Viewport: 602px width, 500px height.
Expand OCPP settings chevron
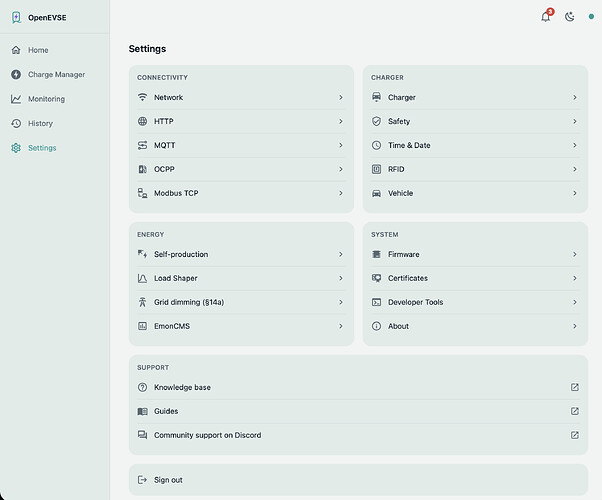tap(341, 169)
